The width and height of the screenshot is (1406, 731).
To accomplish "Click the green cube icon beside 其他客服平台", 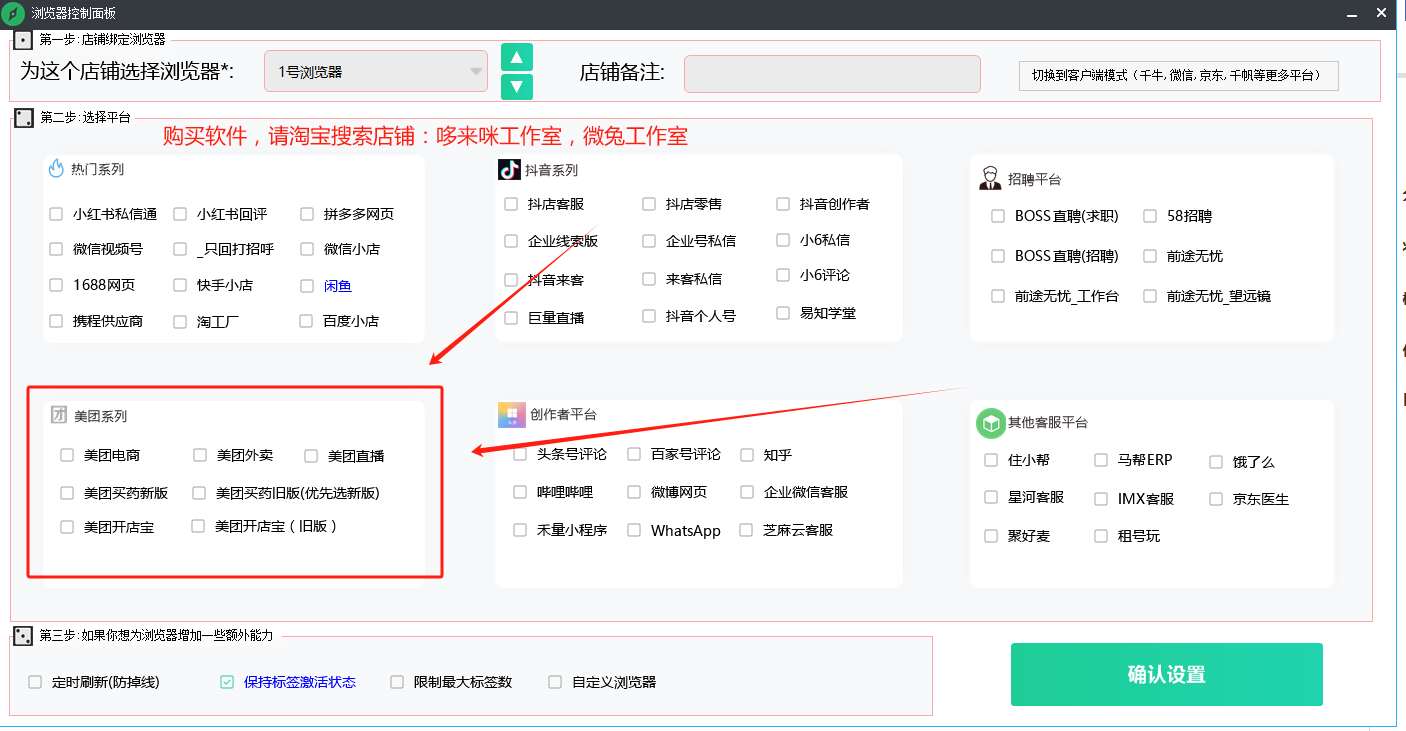I will coord(990,423).
